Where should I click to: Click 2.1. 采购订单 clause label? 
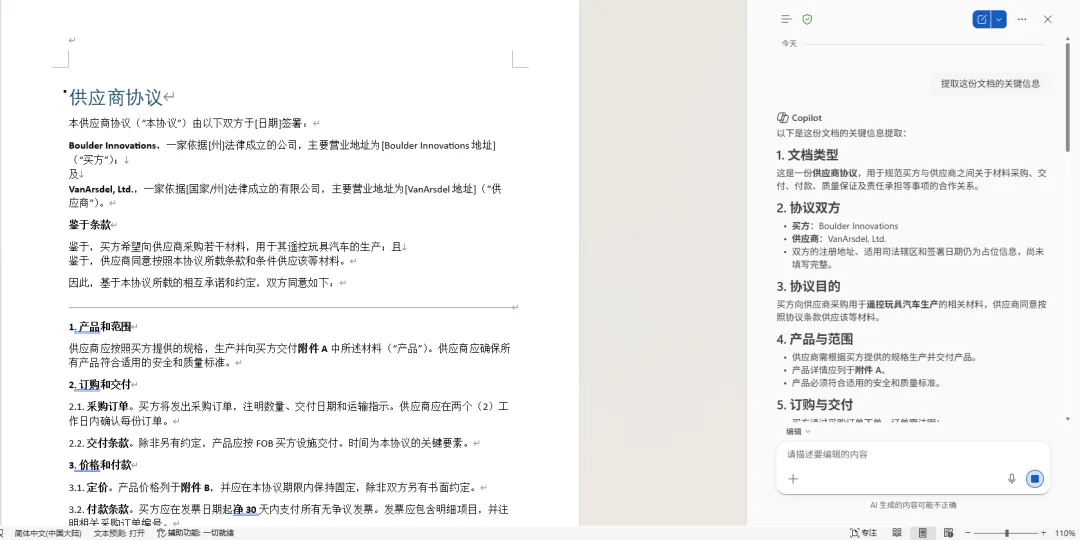tap(98, 406)
